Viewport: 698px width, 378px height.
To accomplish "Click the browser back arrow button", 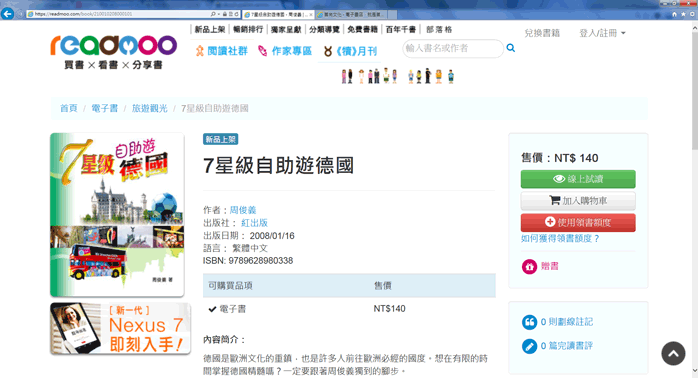I will coord(8,14).
